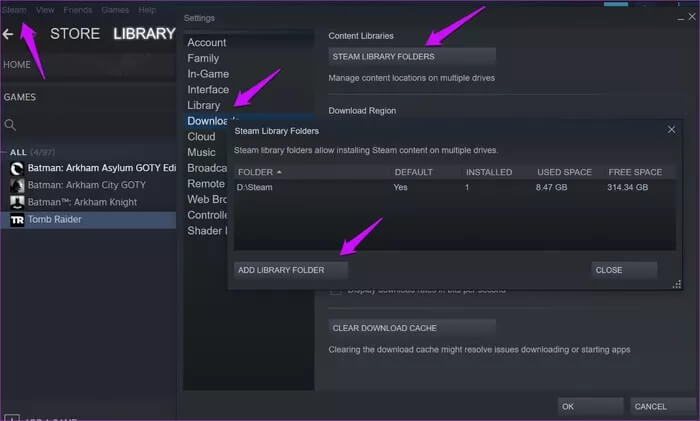Select Batman: Arkham Asylum GOTY game
Screen dimensions: 700x421
[x=102, y=168]
